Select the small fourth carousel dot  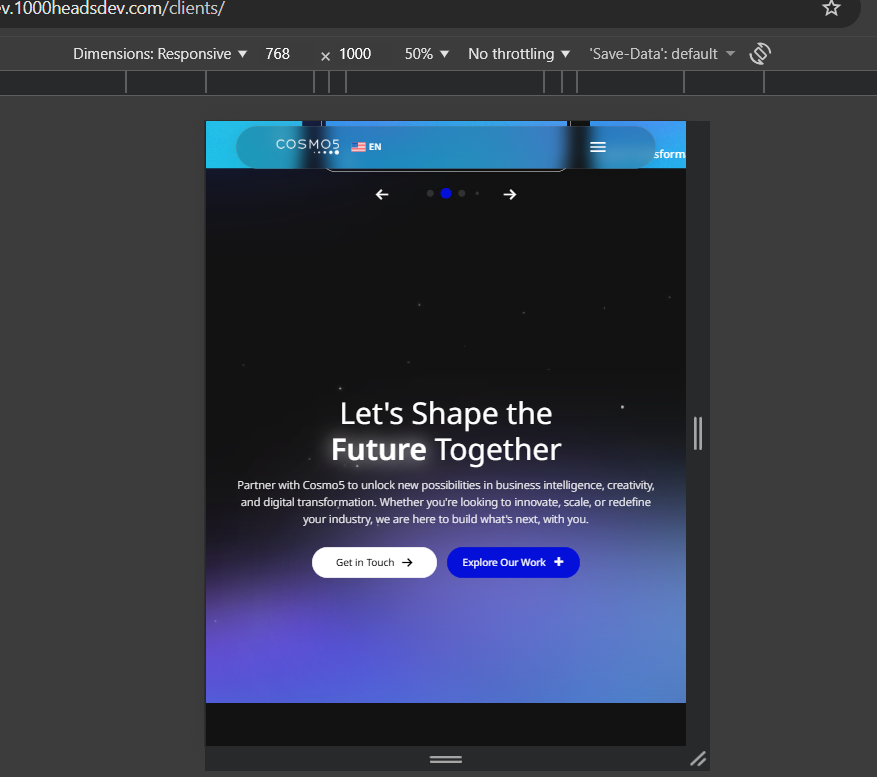point(477,193)
